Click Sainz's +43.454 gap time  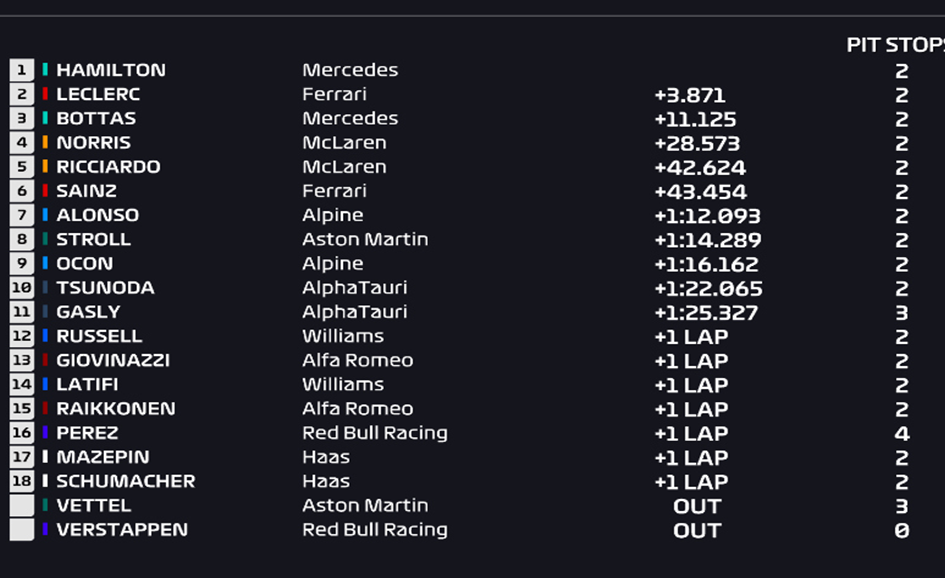click(700, 192)
